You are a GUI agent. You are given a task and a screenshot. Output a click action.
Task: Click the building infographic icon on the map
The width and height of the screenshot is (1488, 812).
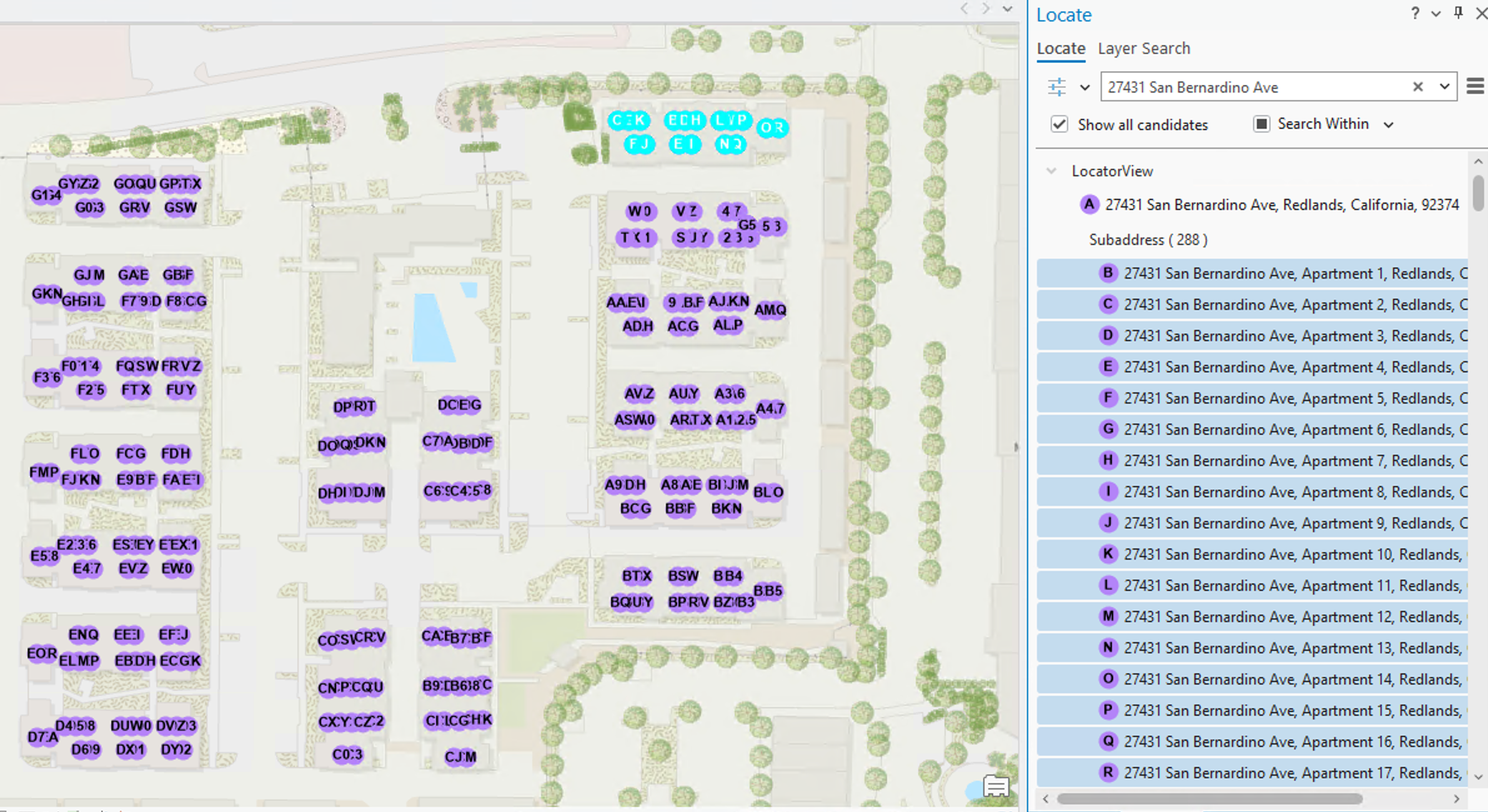[x=995, y=787]
